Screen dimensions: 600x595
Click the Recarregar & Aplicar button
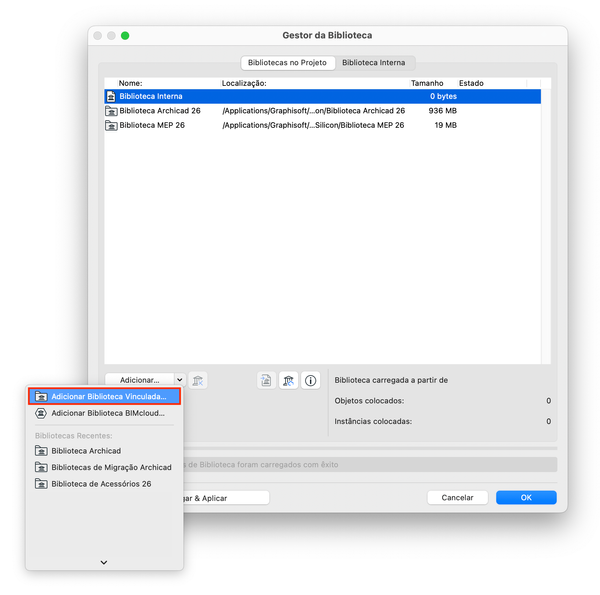[x=226, y=498]
